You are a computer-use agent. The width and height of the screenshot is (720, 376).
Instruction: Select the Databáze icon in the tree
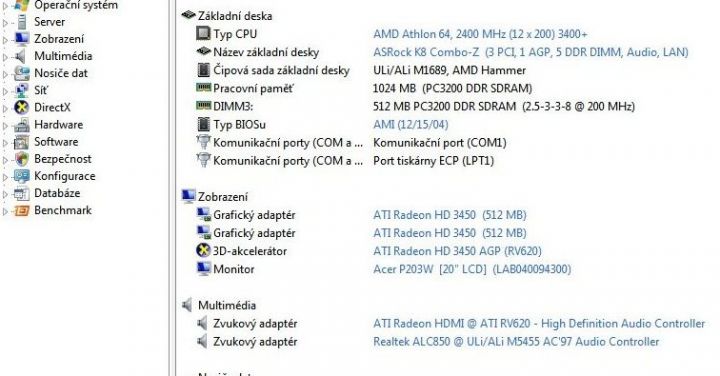(22, 193)
